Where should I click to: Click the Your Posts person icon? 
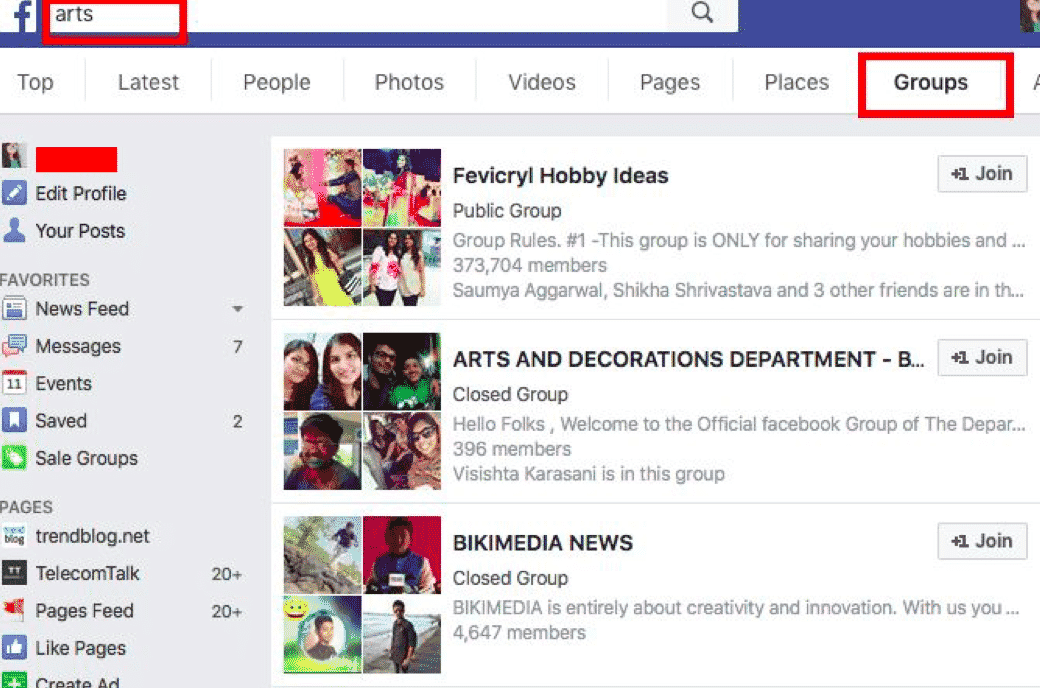click(x=14, y=230)
